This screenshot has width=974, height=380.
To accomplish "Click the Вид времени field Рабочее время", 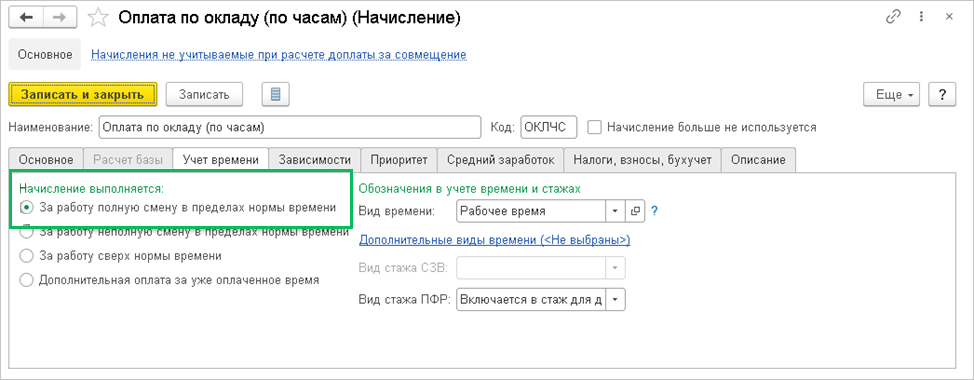I will tap(530, 211).
